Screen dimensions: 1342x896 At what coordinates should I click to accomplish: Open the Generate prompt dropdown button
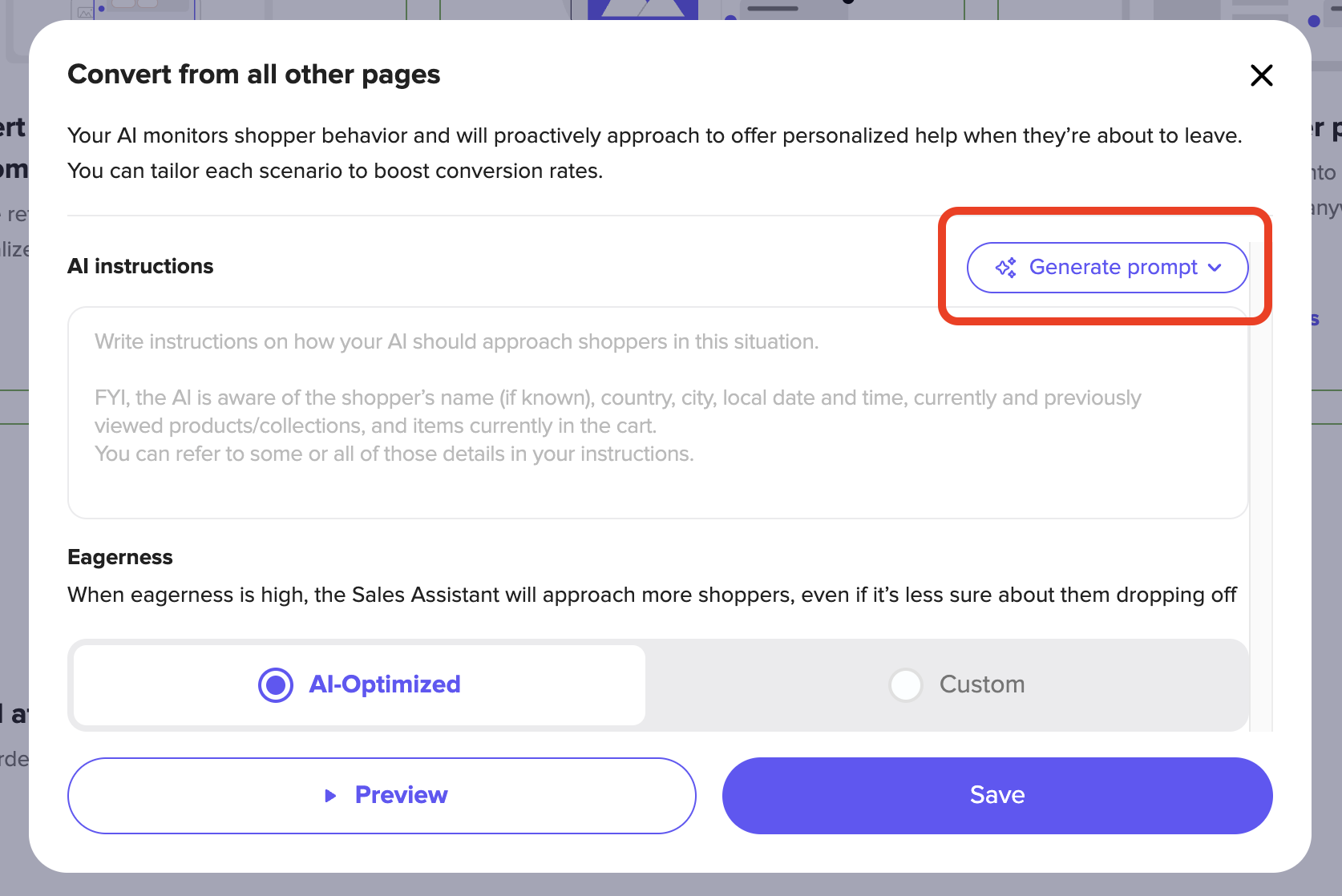point(1107,268)
